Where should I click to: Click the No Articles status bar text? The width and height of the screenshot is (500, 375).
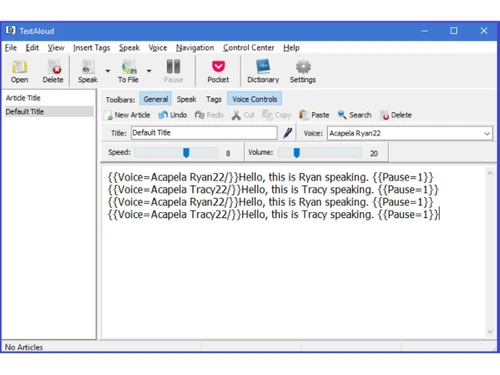click(24, 347)
